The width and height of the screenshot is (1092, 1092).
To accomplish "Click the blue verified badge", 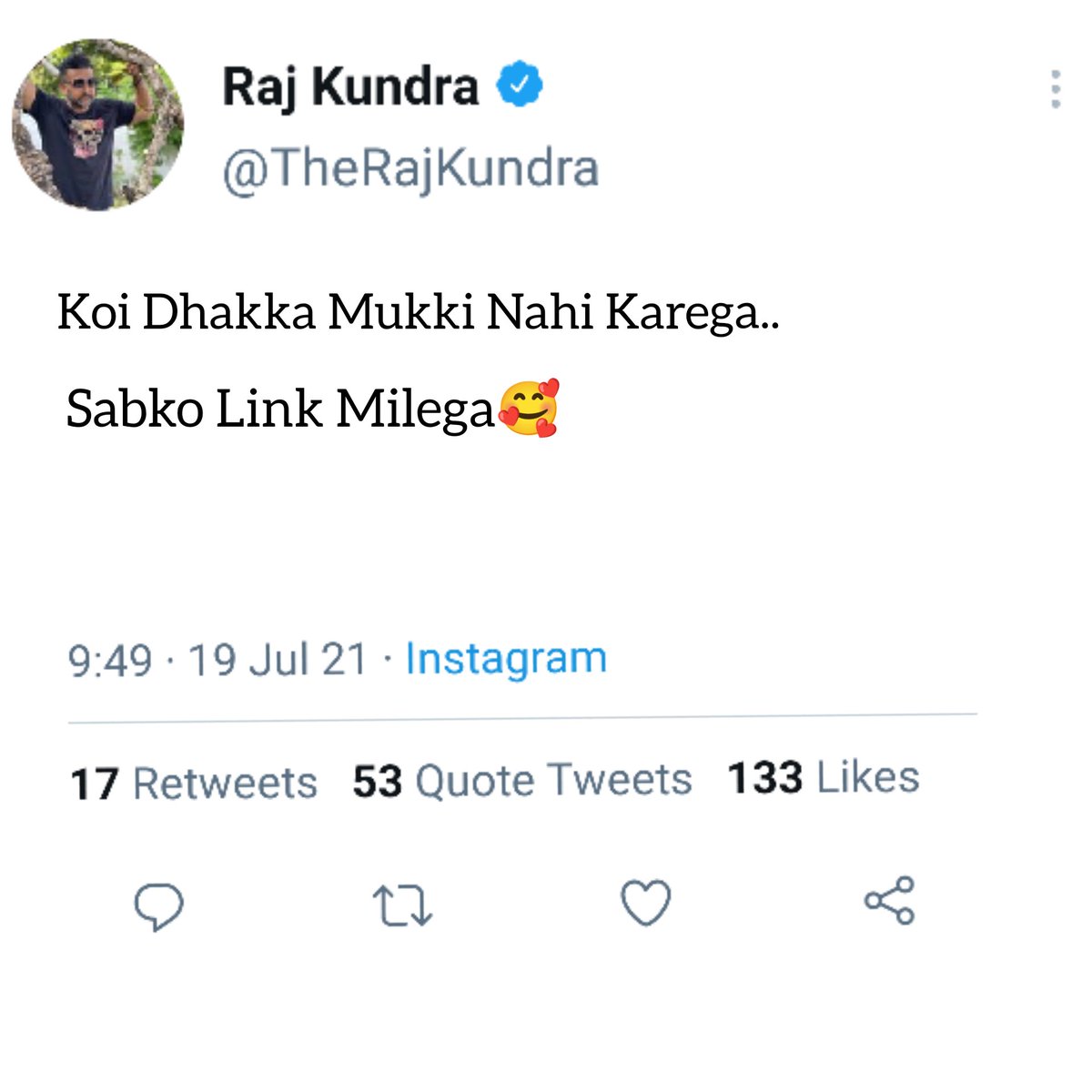I will [520, 86].
